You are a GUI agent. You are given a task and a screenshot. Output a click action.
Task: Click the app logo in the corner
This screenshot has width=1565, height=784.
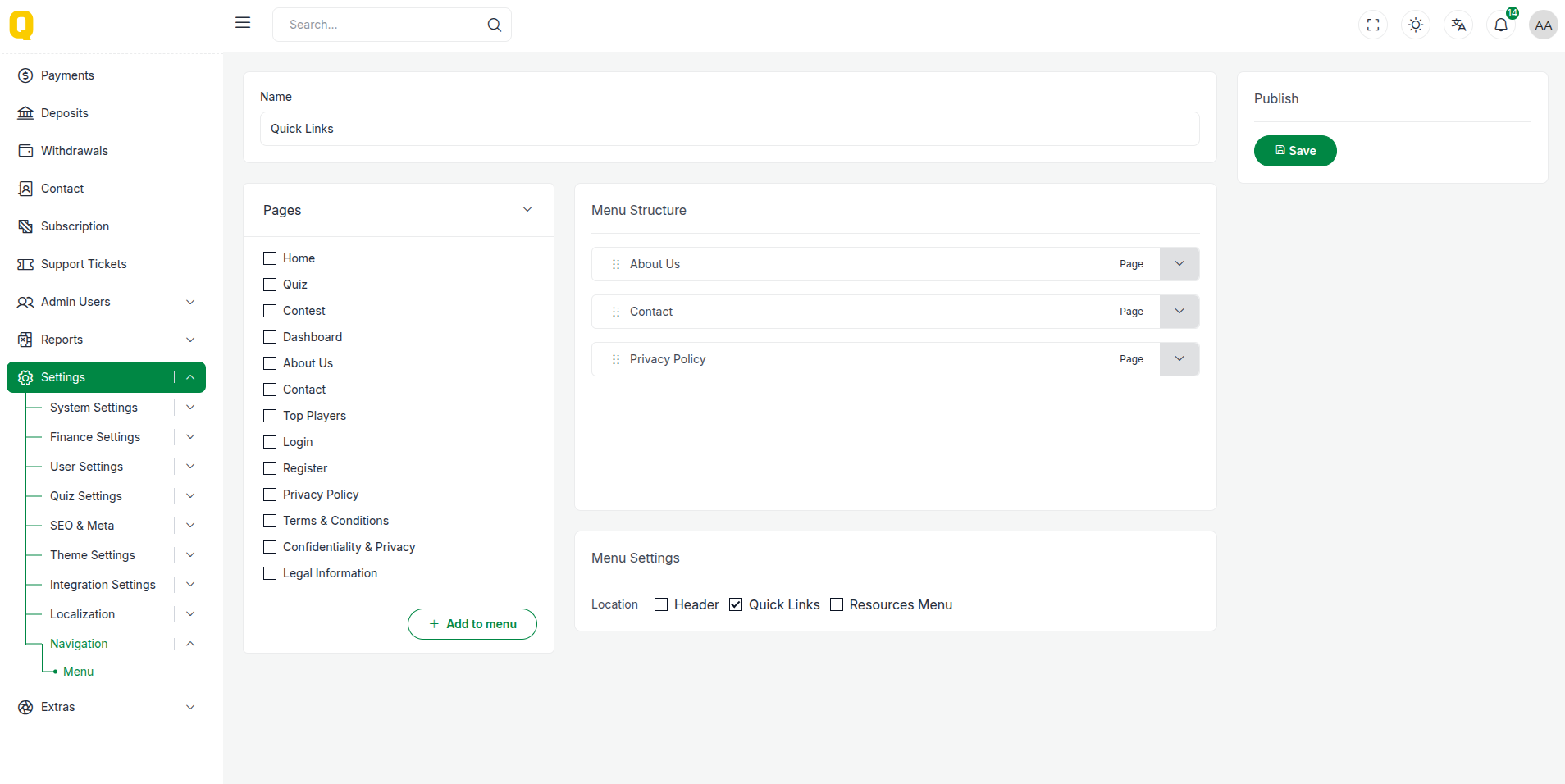[21, 25]
